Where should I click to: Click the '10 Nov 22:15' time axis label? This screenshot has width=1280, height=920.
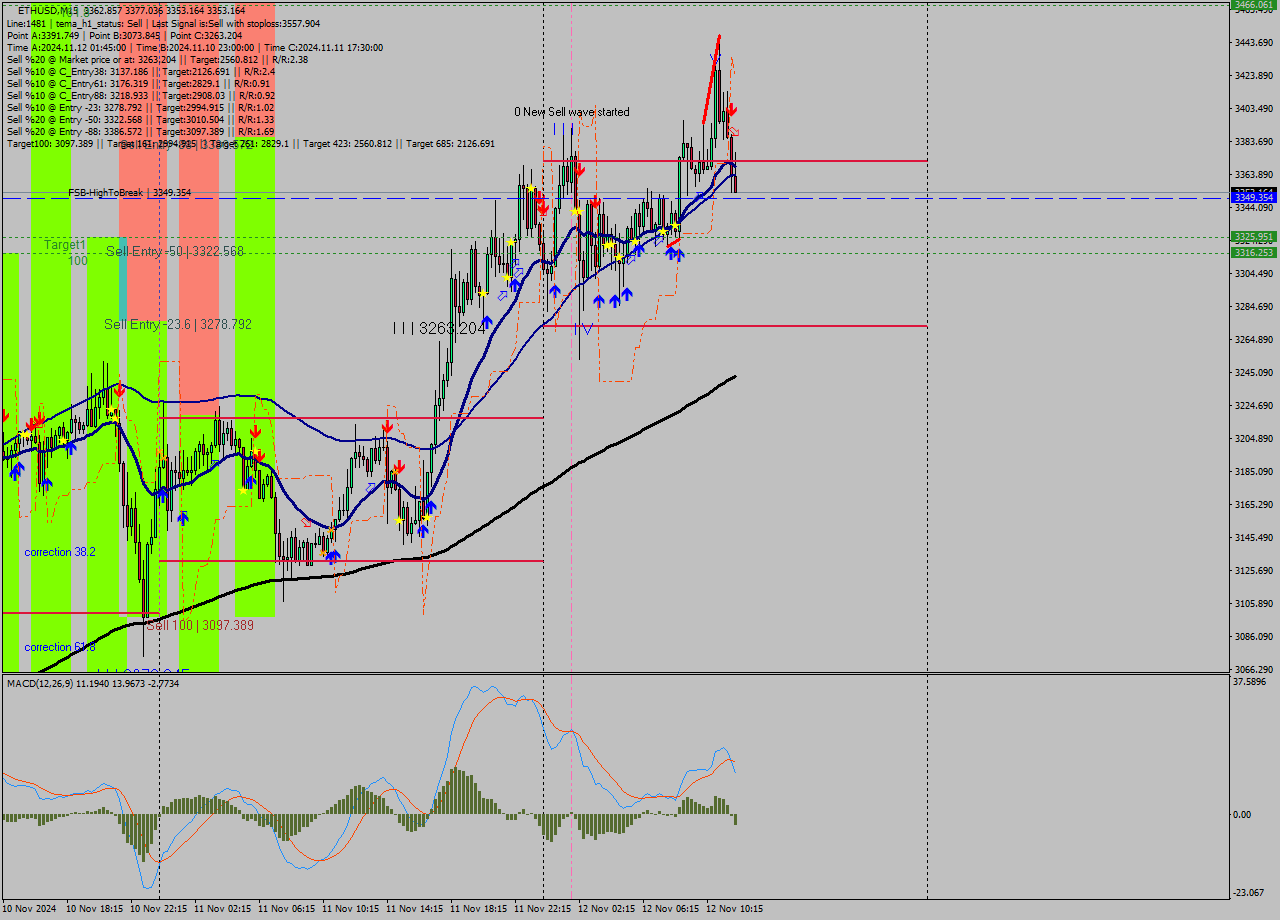pos(159,909)
